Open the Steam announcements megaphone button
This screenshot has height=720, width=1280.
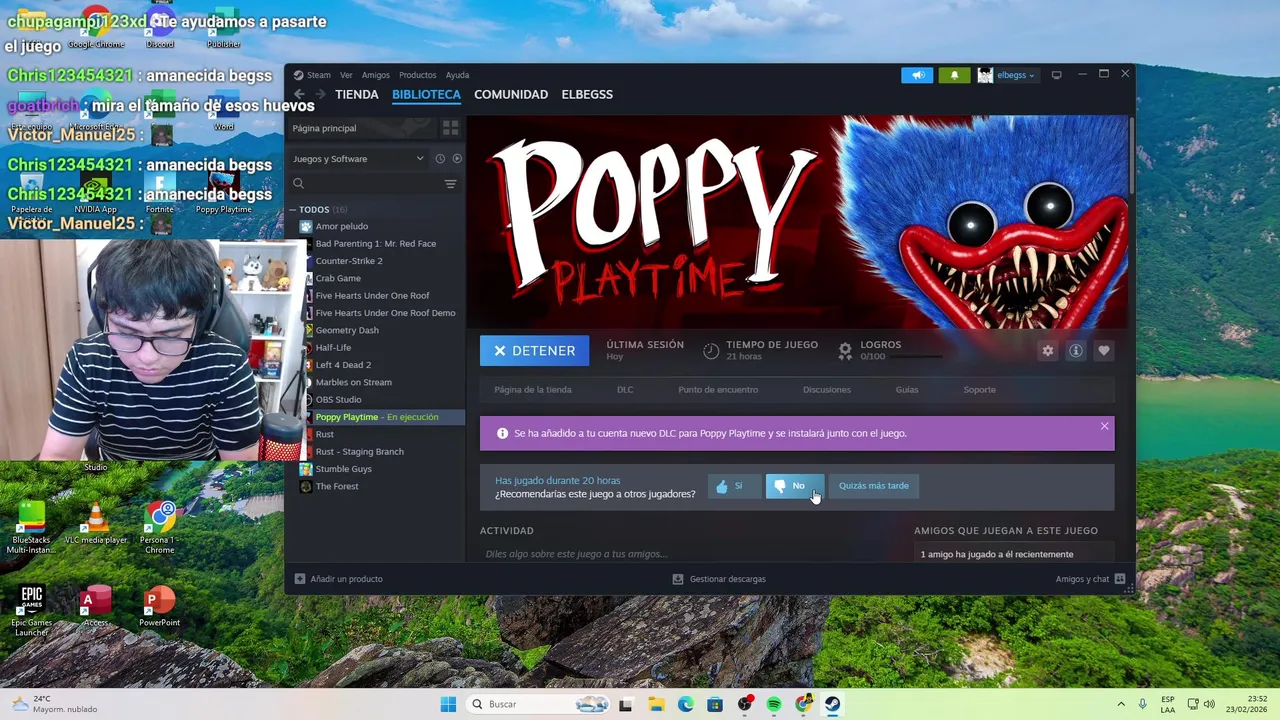point(917,75)
